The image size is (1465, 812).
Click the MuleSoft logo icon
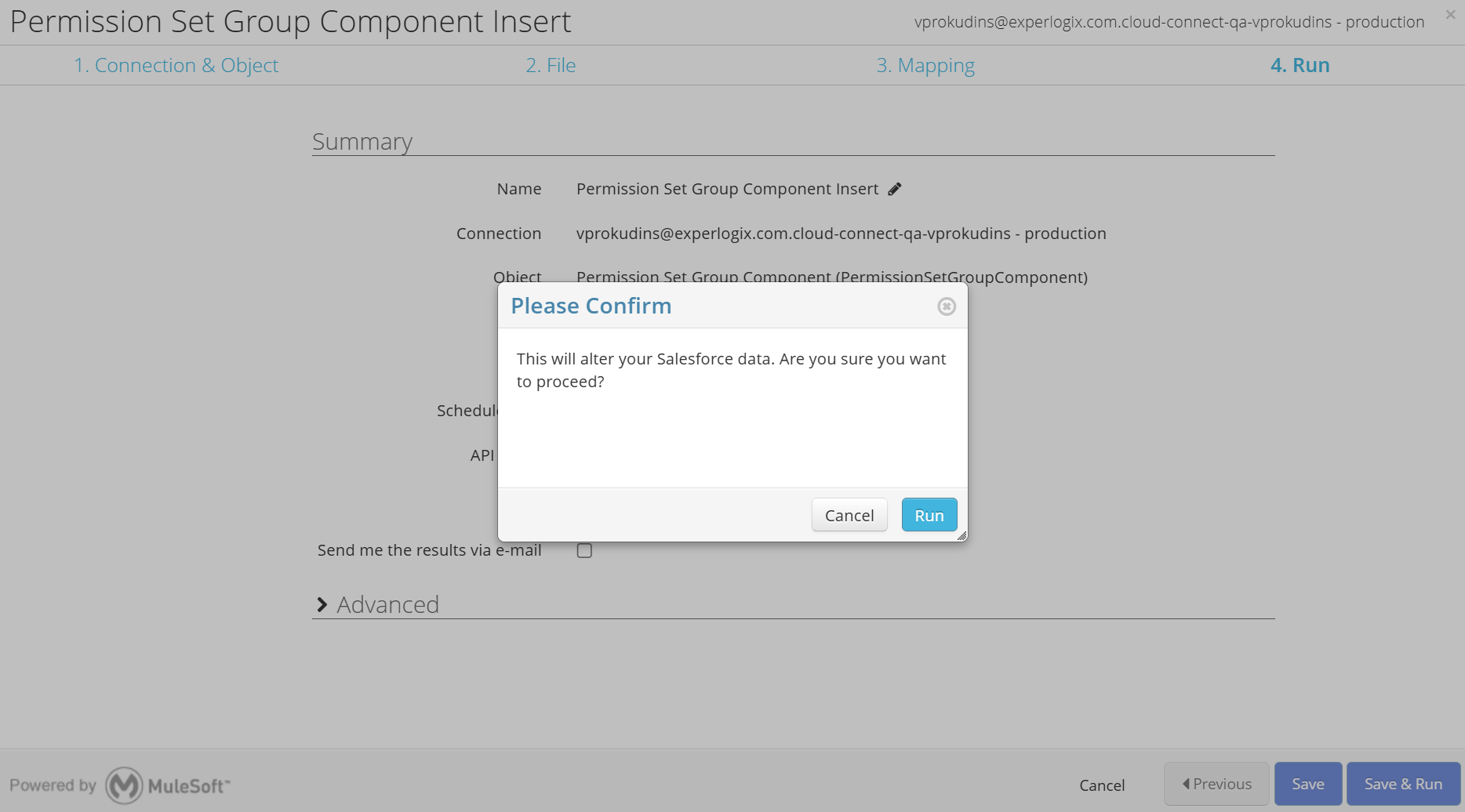pos(124,785)
